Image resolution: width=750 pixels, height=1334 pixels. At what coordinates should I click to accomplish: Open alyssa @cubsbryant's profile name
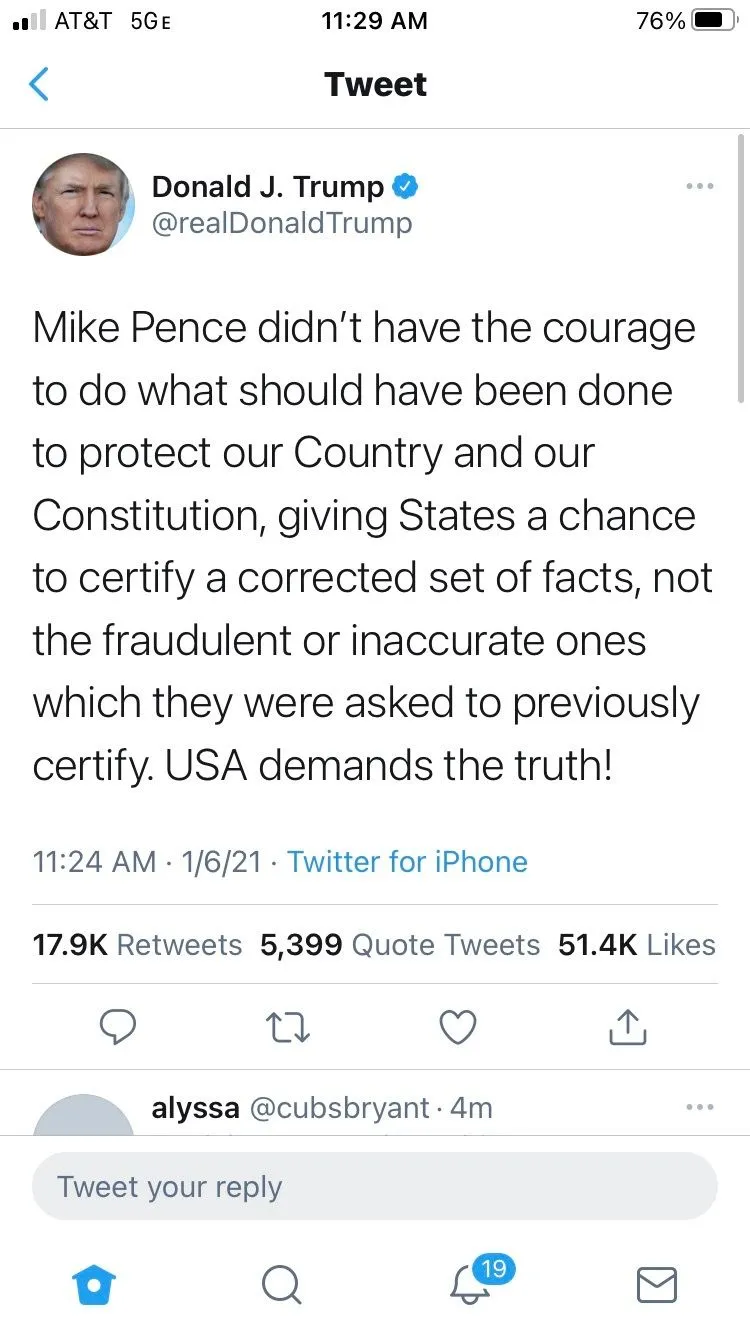(x=196, y=1108)
